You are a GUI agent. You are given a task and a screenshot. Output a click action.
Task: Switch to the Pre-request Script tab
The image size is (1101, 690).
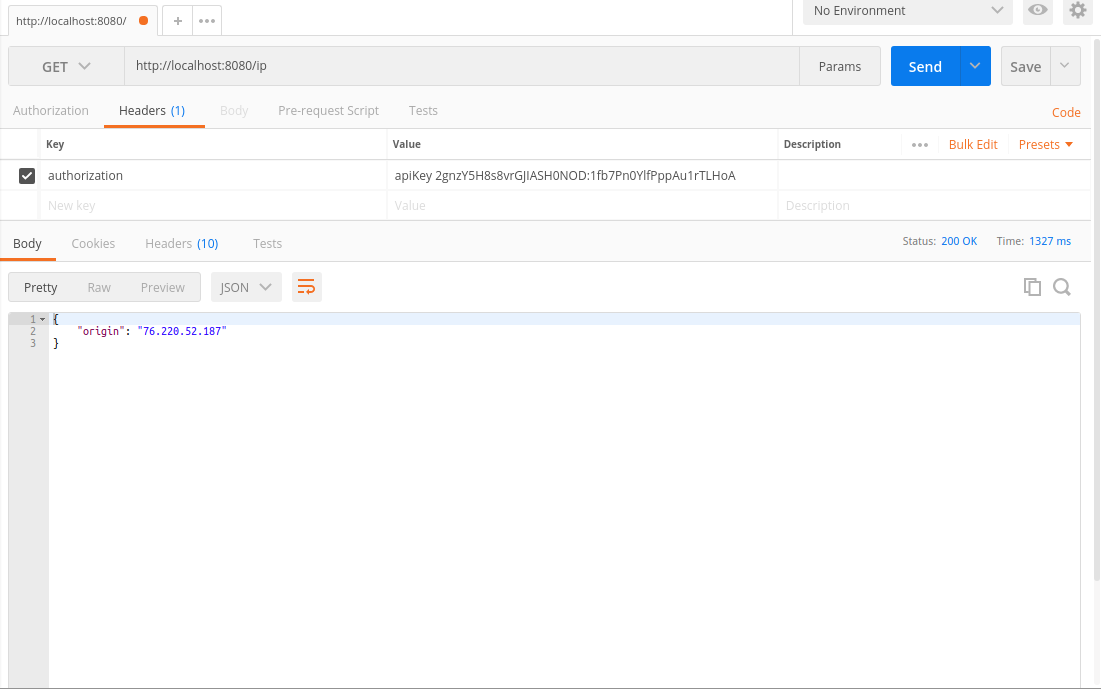(328, 111)
